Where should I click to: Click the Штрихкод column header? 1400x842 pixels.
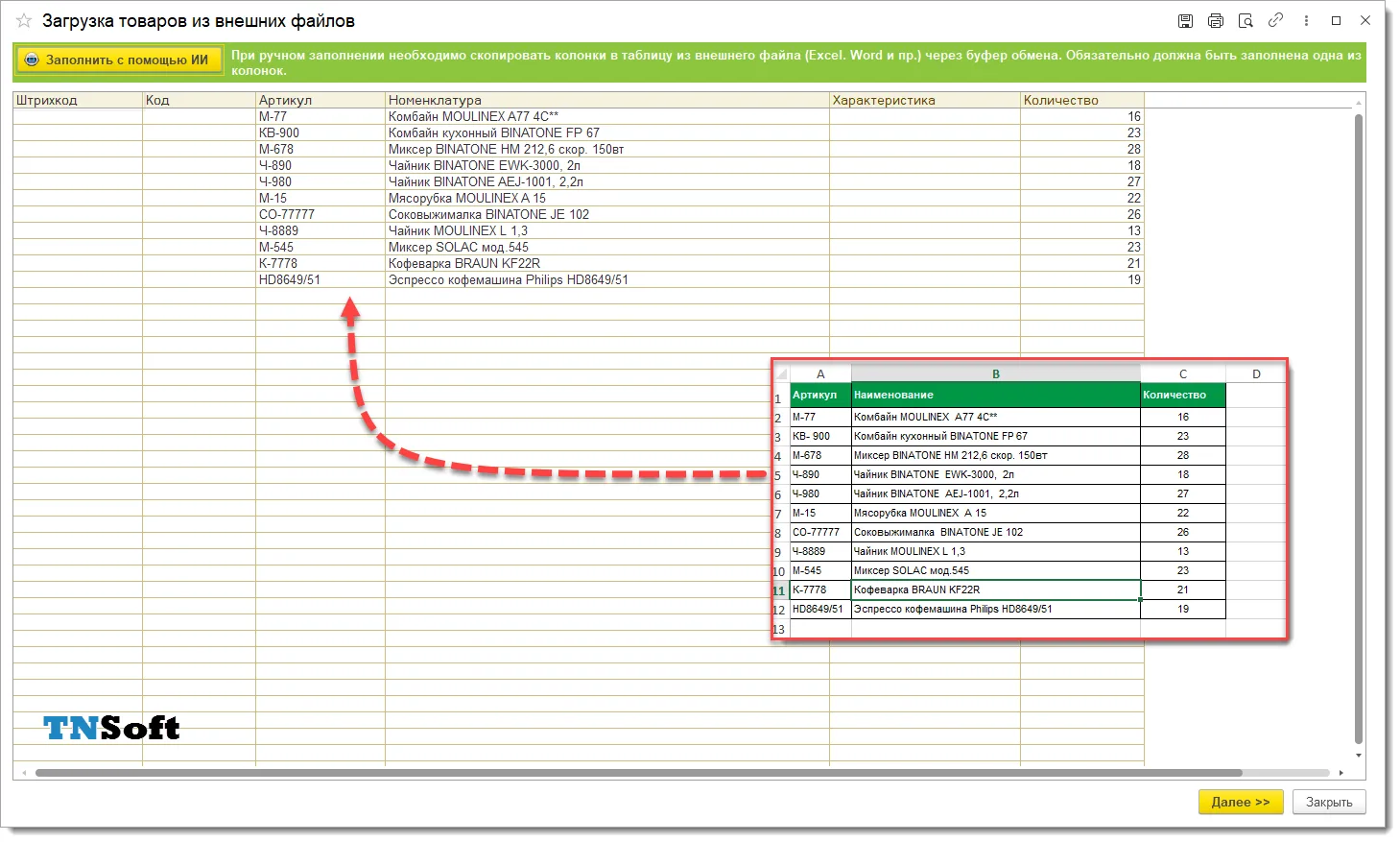pos(78,100)
